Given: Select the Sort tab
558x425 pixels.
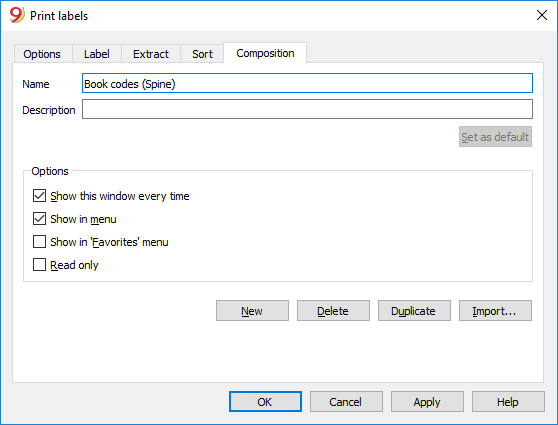Looking at the screenshot, I should 202,54.
